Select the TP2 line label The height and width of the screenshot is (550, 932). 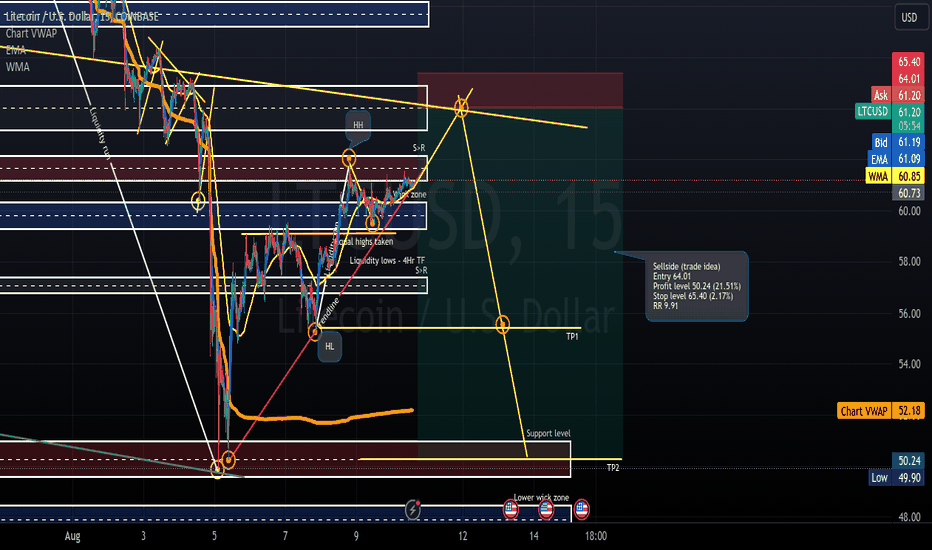pos(613,468)
